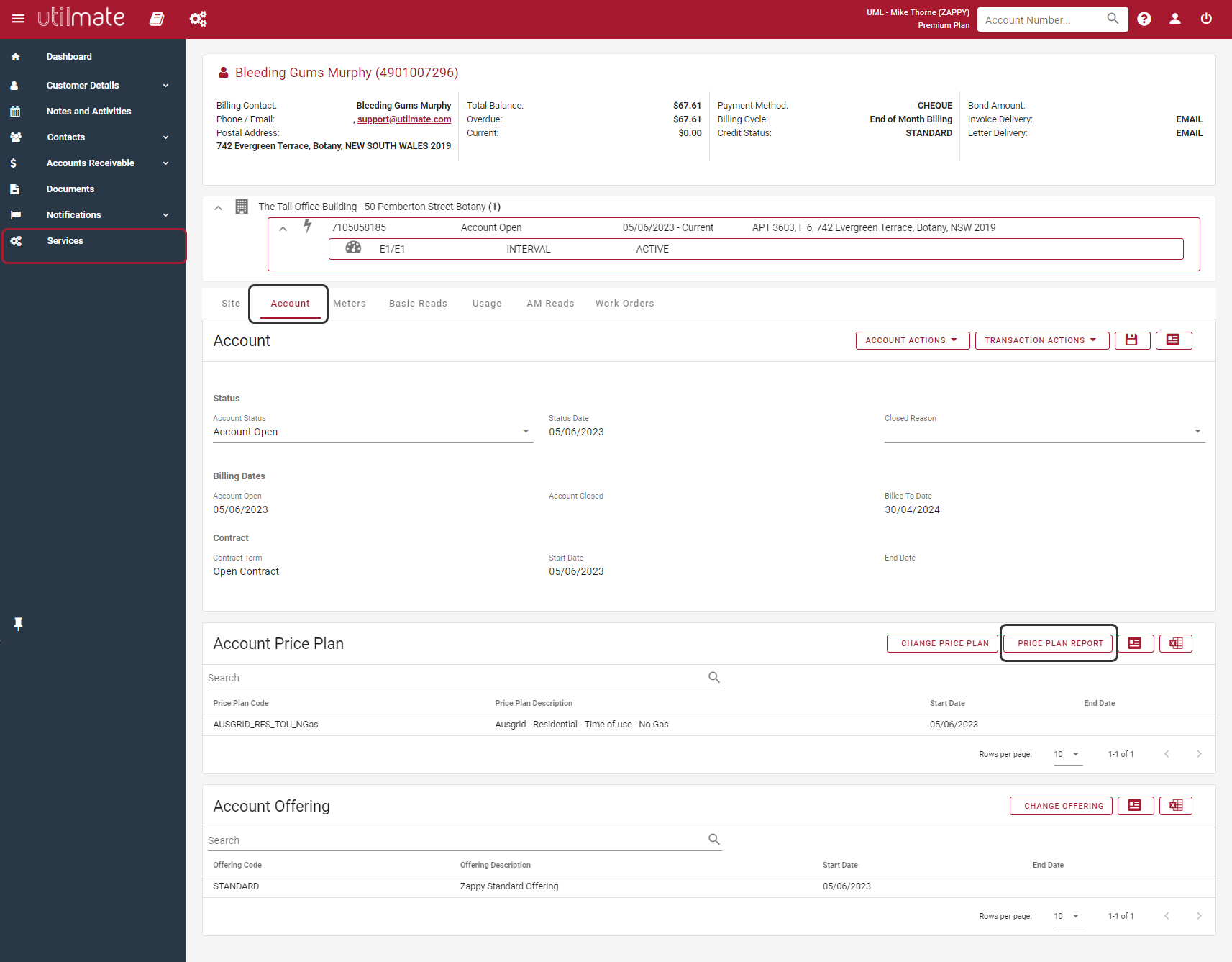Click the Account Offering search field

465,840
